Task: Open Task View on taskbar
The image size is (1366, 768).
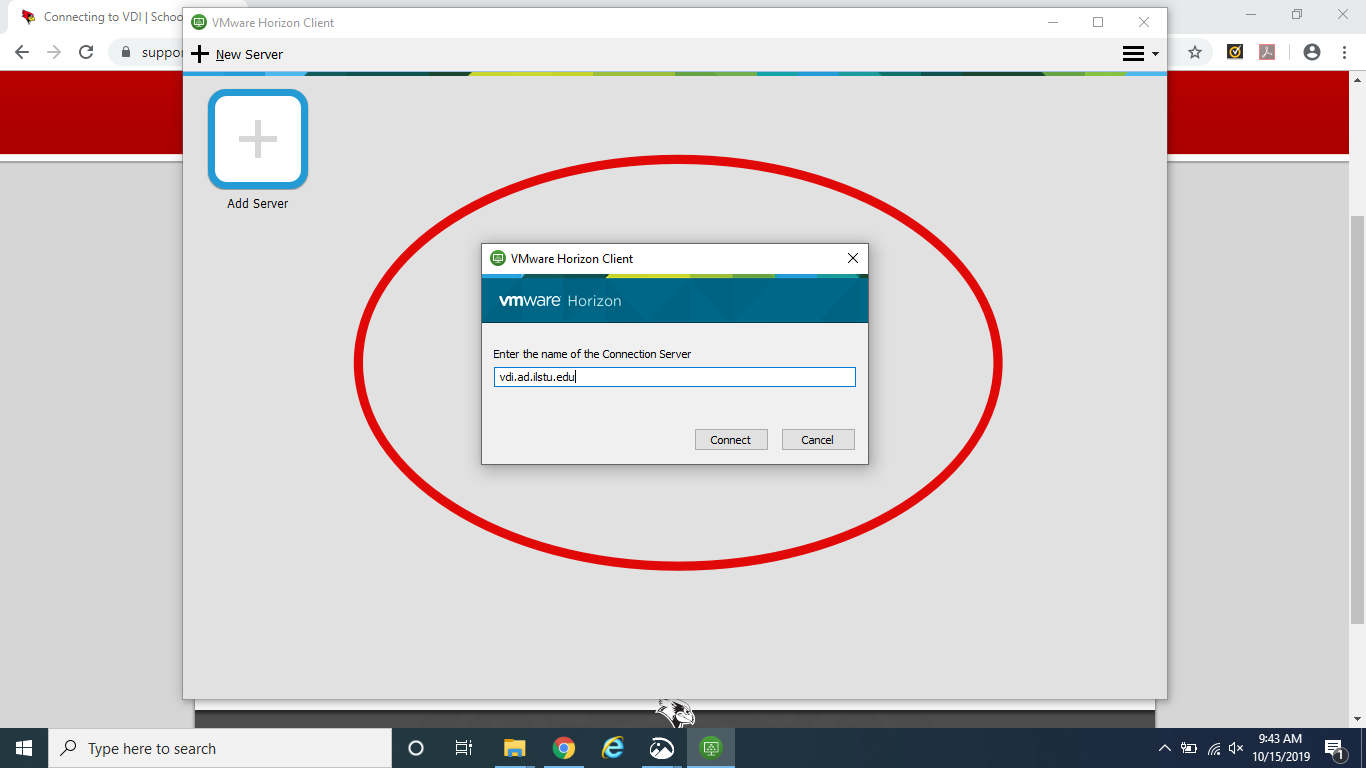Action: [x=464, y=748]
